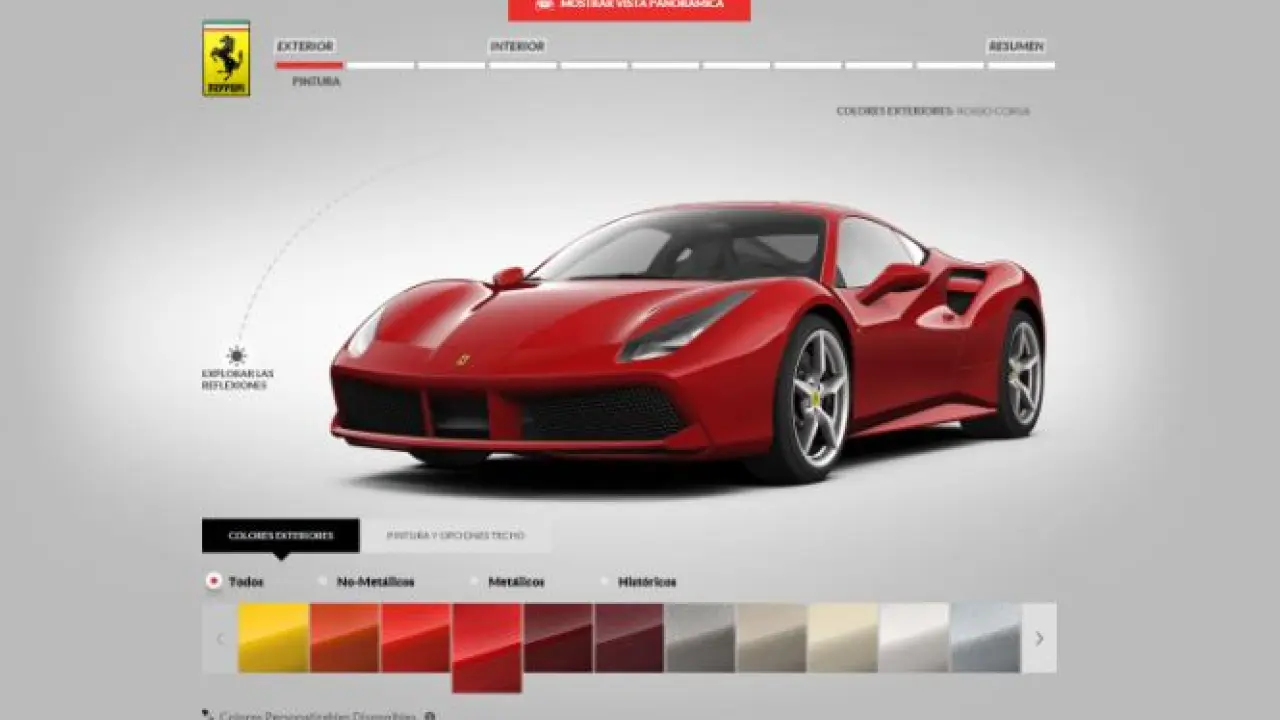The height and width of the screenshot is (720, 1280).
Task: Open the Colores Exteriores tab
Action: 280,536
